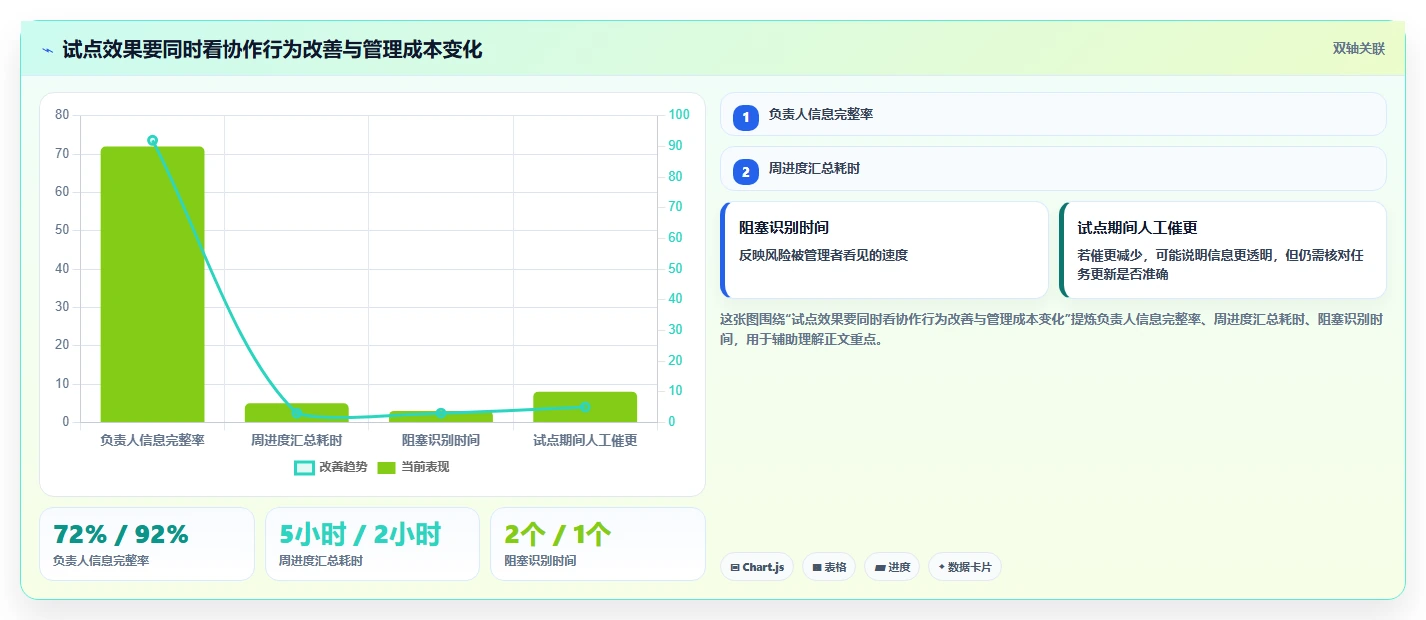Image resolution: width=1426 pixels, height=620 pixels.
Task: Click the 72% / 92% stat card
Action: (147, 544)
